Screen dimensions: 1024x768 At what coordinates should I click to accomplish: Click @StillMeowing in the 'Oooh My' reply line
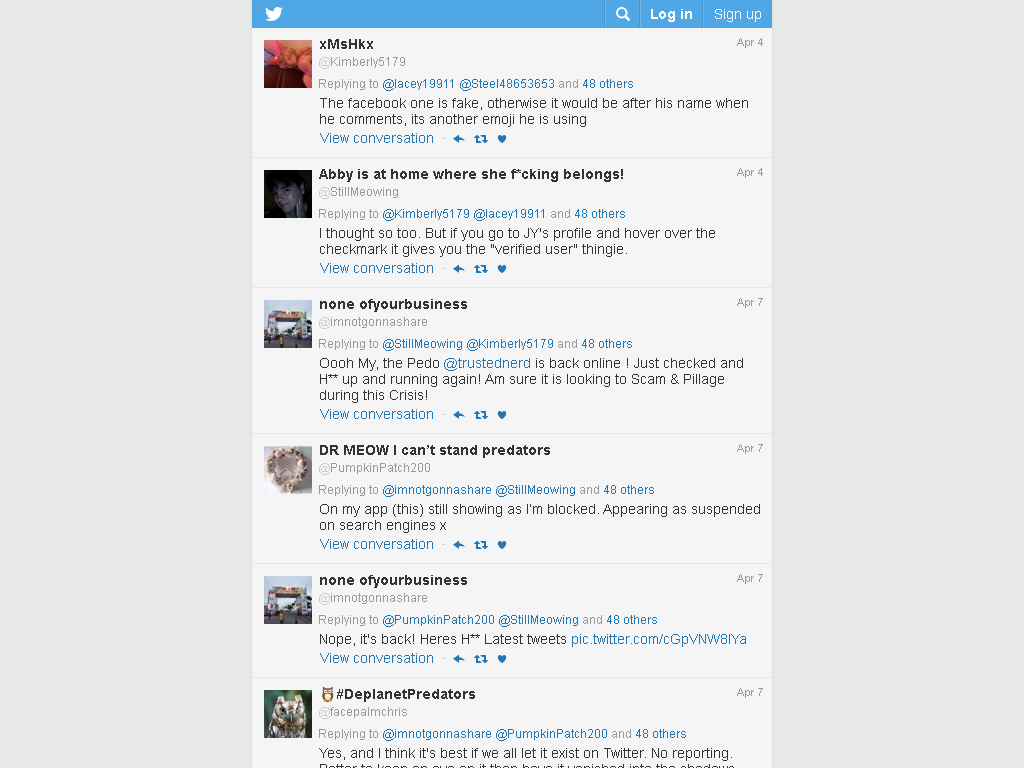(x=423, y=344)
